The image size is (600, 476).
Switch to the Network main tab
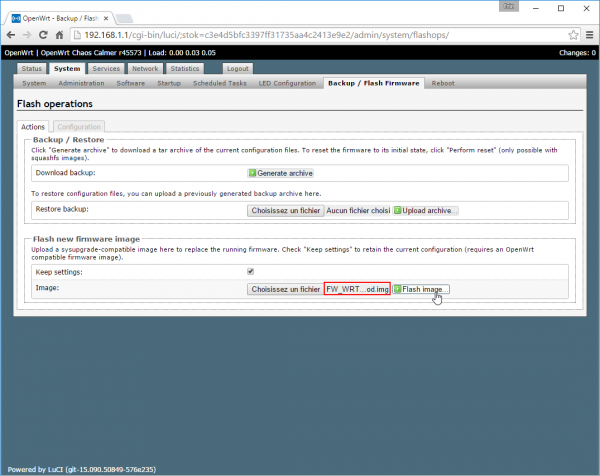coord(145,69)
